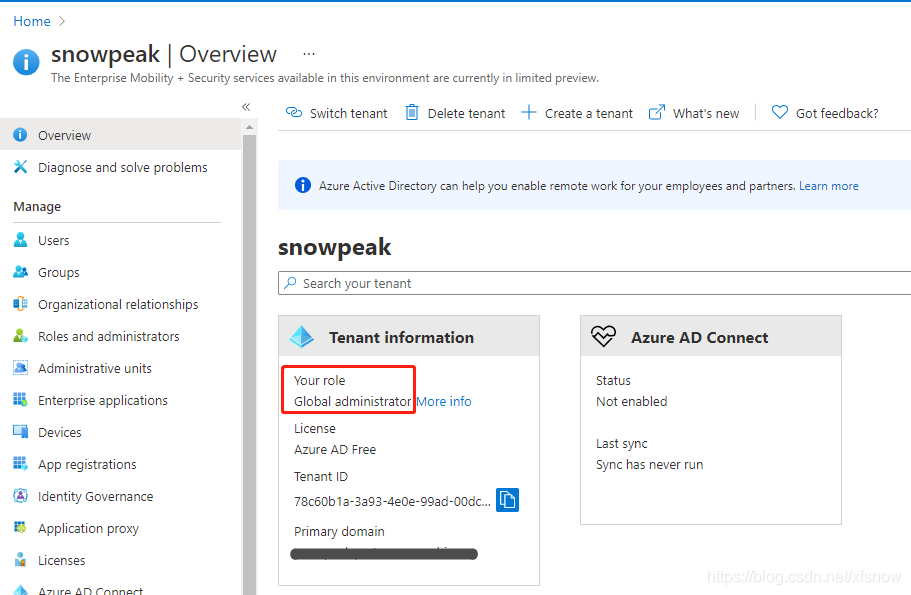This screenshot has height=595, width=911.
Task: Click the Delete tenant button
Action: click(x=455, y=113)
